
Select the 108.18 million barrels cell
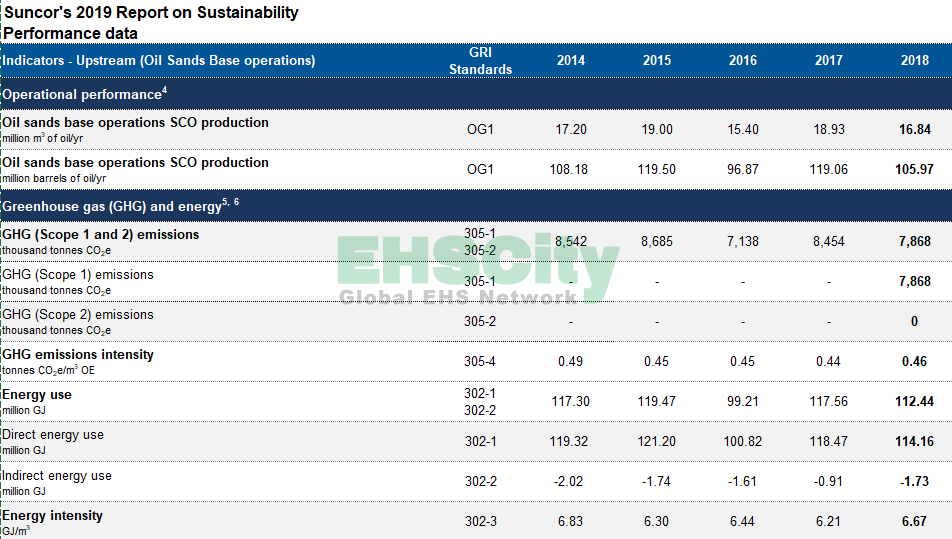[x=569, y=169]
